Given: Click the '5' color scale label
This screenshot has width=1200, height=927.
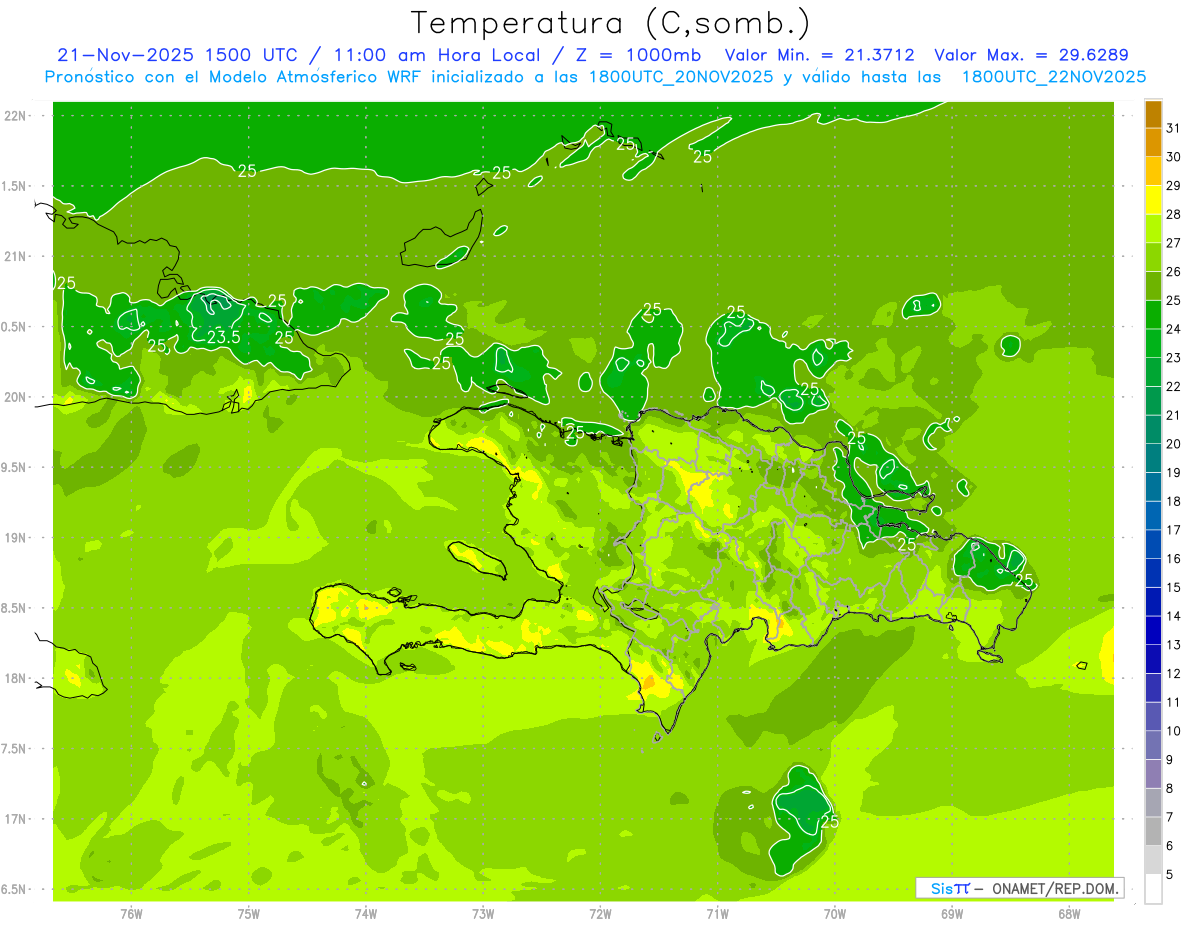Looking at the screenshot, I should click(1170, 874).
